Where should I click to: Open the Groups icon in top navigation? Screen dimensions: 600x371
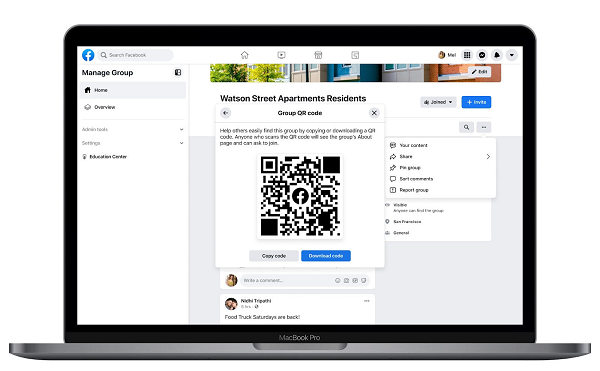click(x=355, y=55)
